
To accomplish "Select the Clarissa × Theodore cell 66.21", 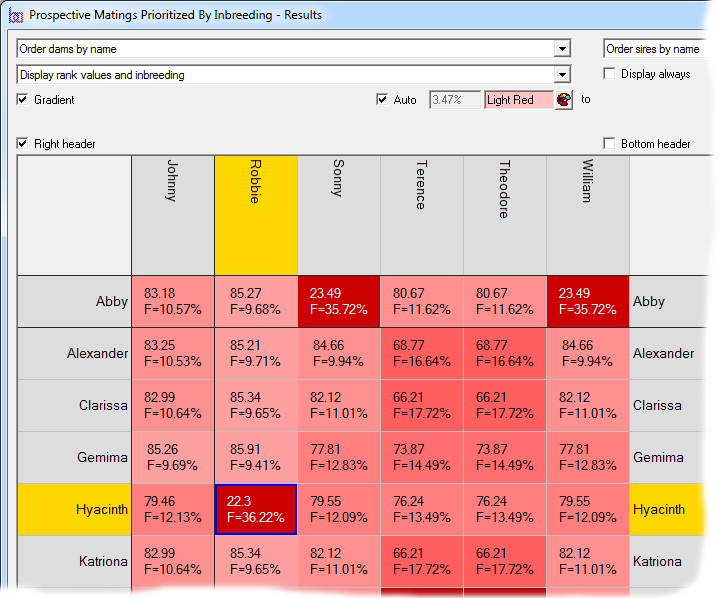I will (x=505, y=405).
